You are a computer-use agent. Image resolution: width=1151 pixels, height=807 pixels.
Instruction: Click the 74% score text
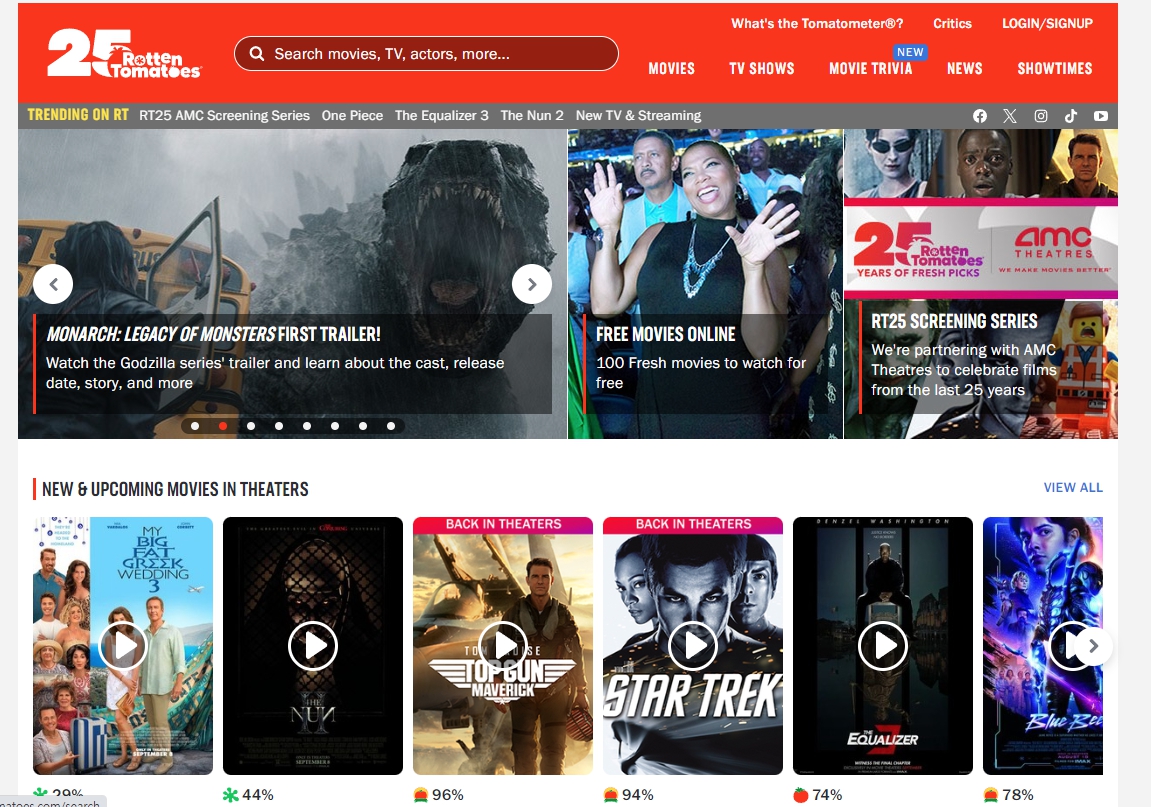tap(827, 795)
